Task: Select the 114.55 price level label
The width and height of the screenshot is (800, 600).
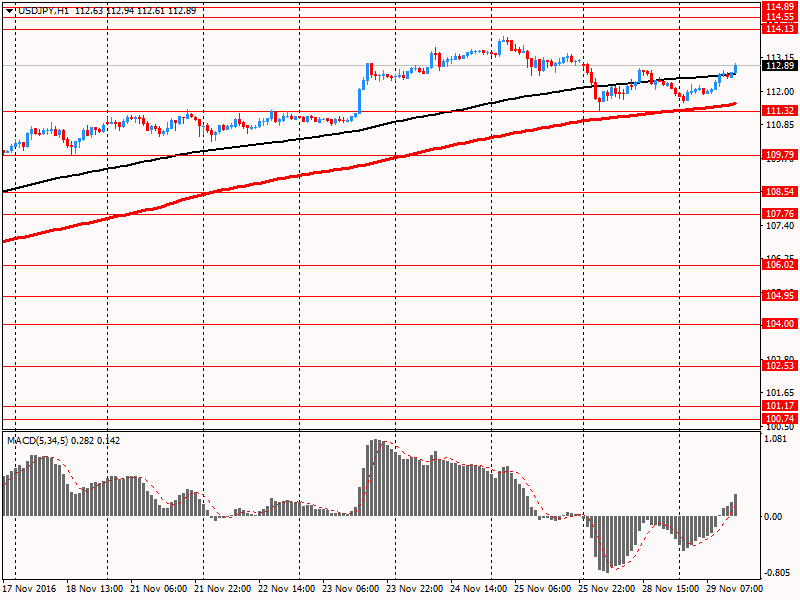Action: (x=780, y=17)
